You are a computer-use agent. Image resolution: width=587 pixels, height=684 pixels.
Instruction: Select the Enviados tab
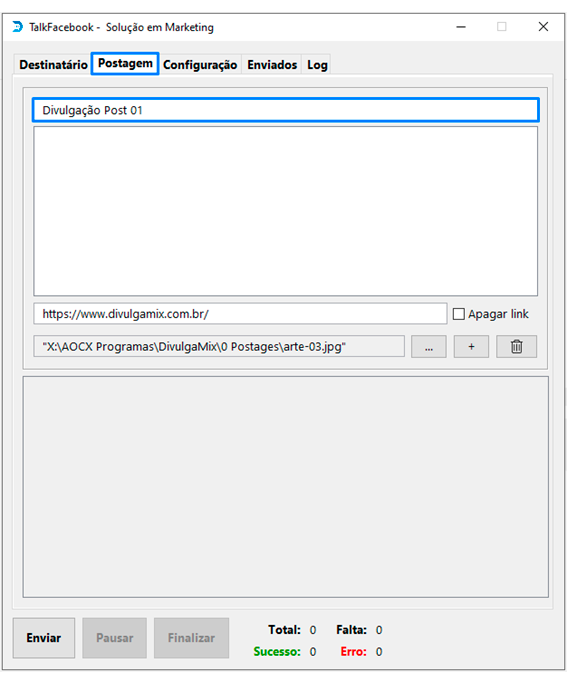pos(272,65)
